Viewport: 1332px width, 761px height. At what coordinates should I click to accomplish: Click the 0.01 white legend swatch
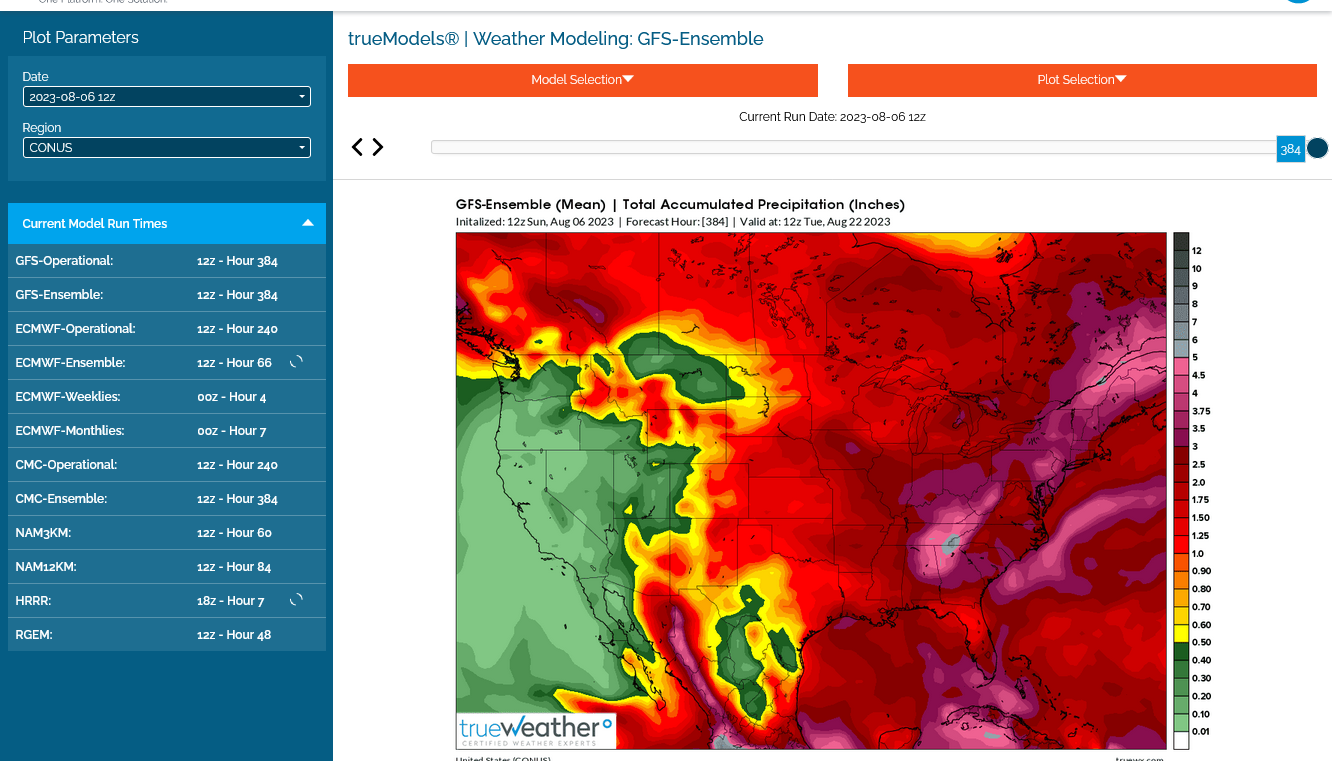(x=1181, y=740)
